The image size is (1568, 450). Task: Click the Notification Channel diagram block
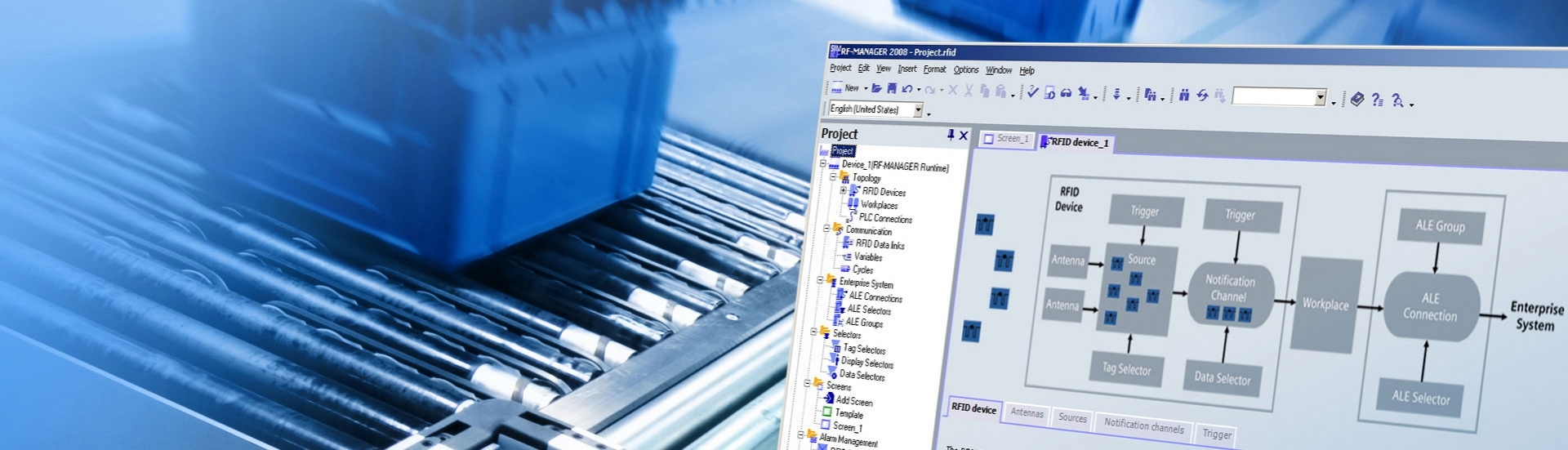tap(1229, 289)
